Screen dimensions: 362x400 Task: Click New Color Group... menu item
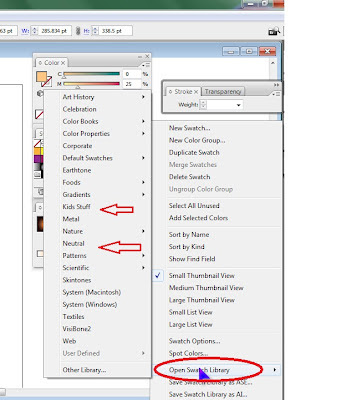[x=217, y=140]
